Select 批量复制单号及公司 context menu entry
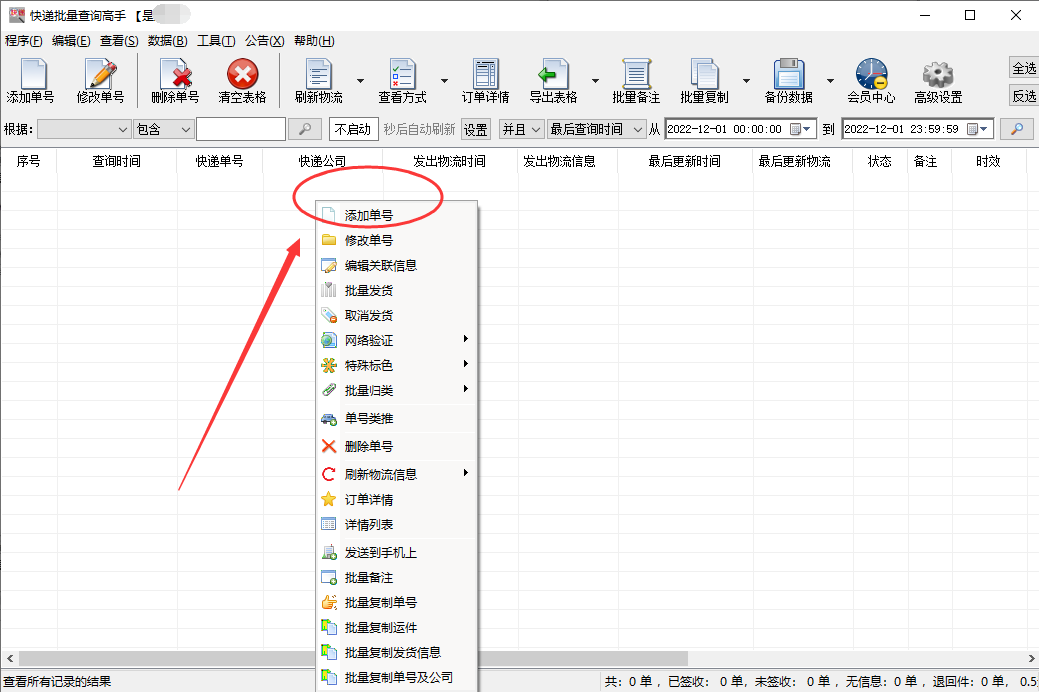The height and width of the screenshot is (692, 1039). pyautogui.click(x=397, y=677)
